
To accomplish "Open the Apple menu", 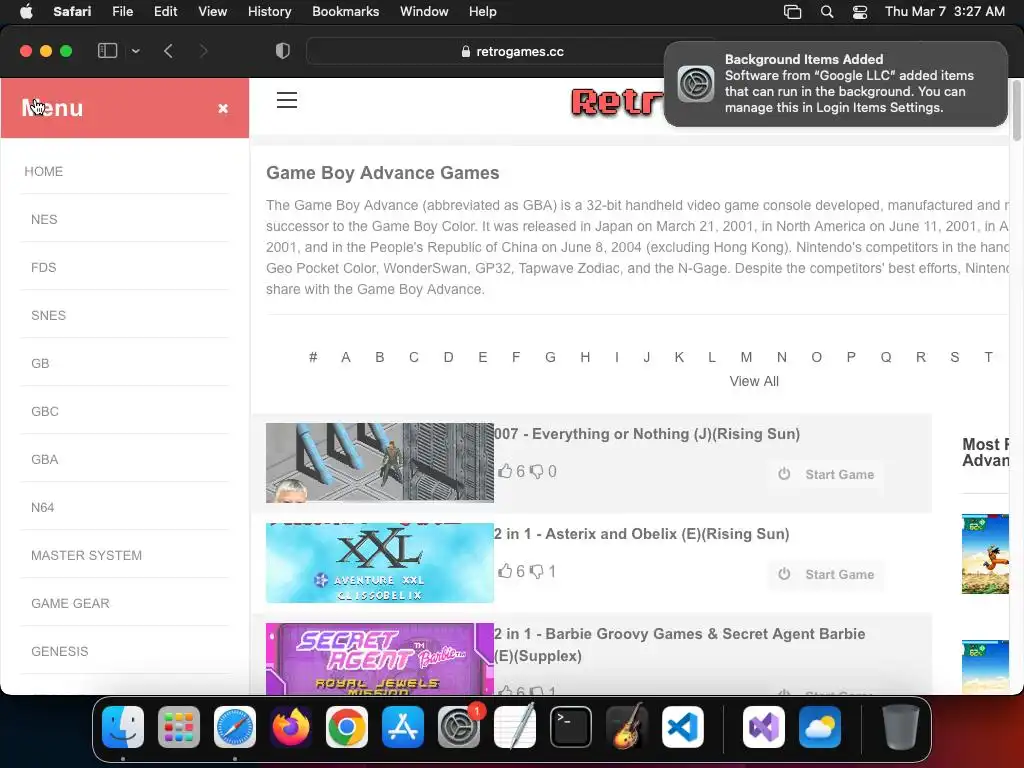I will click(x=26, y=11).
